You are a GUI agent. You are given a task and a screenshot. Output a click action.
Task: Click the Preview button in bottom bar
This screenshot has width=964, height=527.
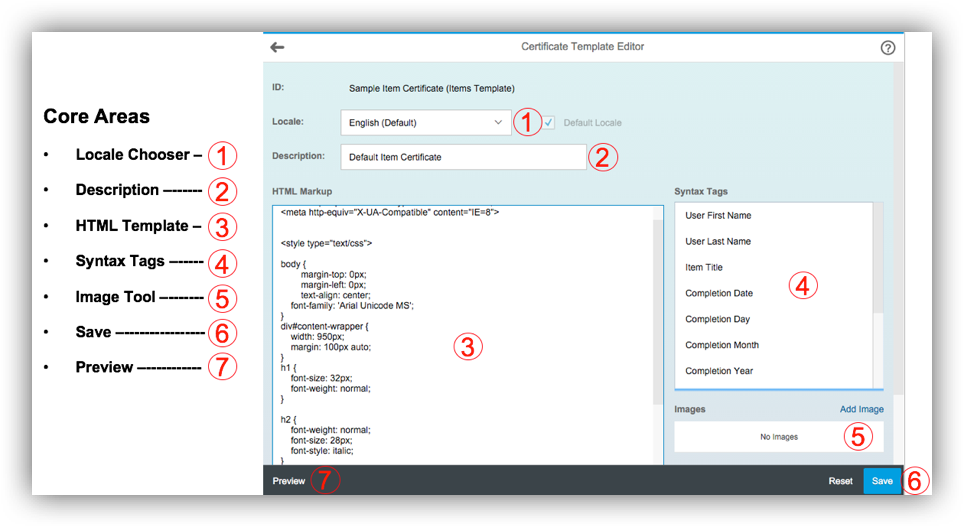pos(288,481)
